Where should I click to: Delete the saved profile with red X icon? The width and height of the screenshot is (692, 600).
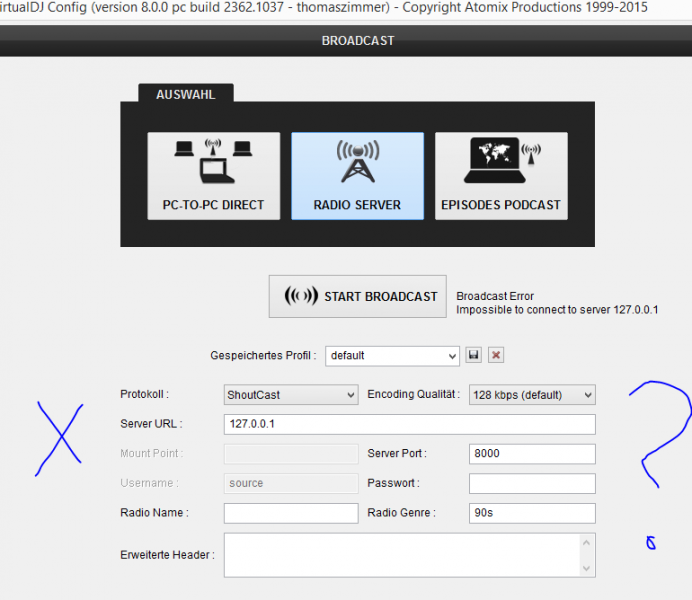click(496, 355)
